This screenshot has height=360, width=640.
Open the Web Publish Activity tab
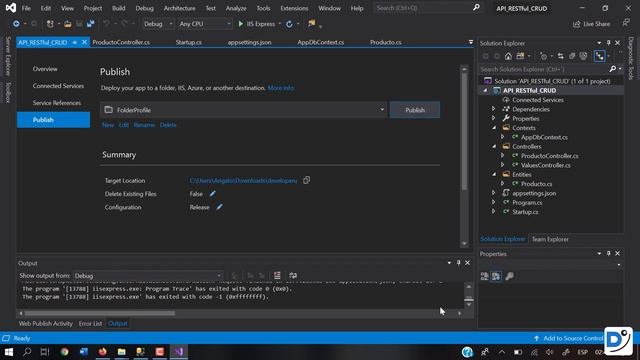[46, 323]
